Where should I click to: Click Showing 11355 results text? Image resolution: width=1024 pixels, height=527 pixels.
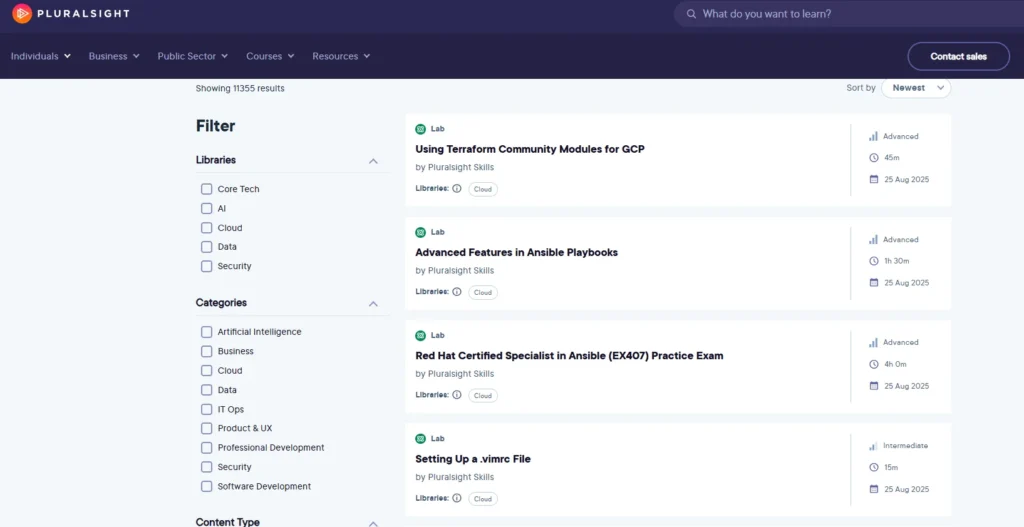240,88
